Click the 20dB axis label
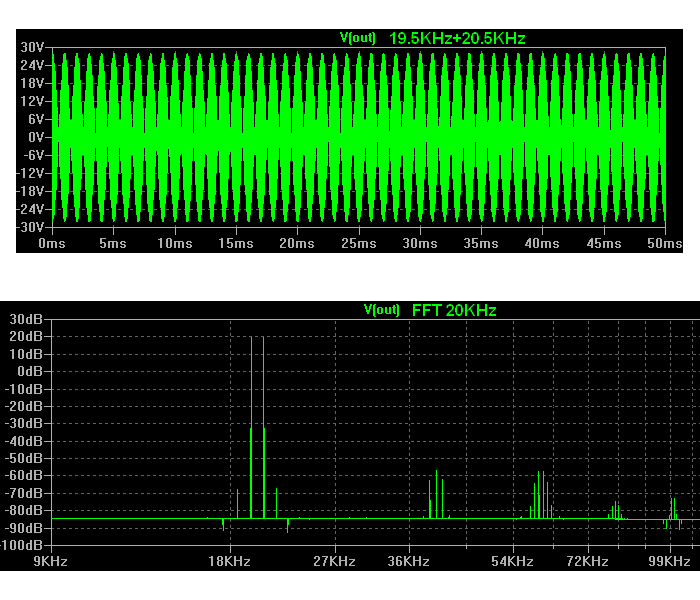Screen dimensions: 700x600 [x=26, y=337]
